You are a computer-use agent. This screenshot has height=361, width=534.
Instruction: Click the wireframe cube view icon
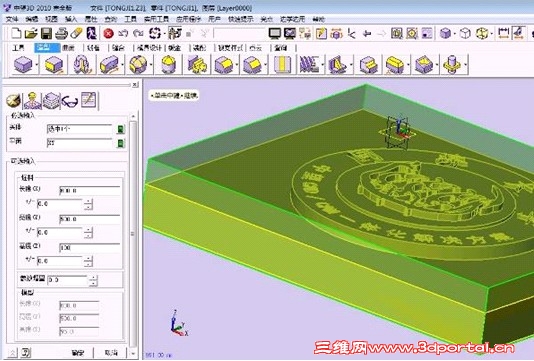click(465, 33)
